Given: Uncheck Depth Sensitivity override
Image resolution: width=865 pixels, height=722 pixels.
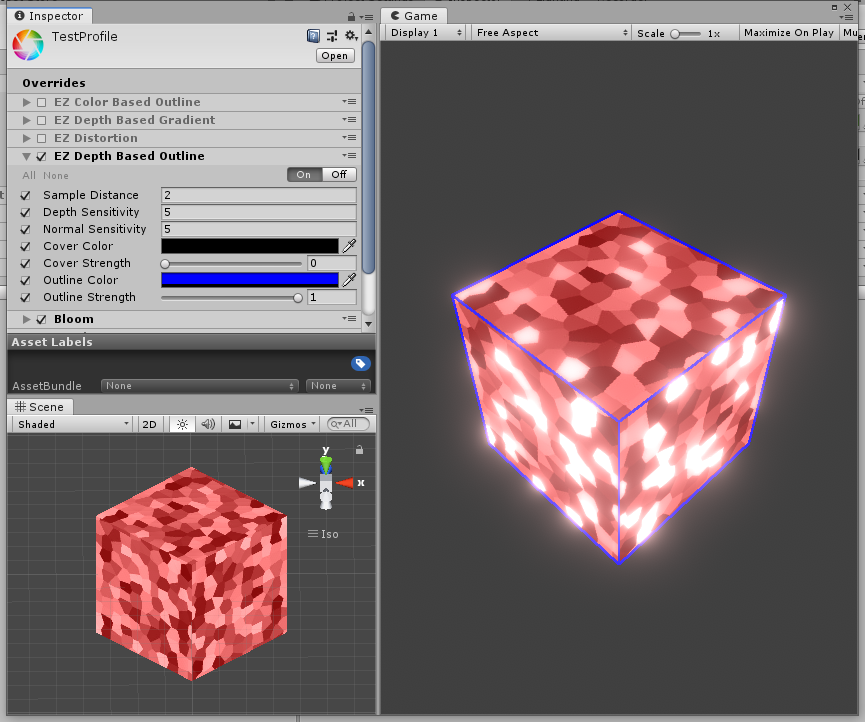Looking at the screenshot, I should (25, 212).
